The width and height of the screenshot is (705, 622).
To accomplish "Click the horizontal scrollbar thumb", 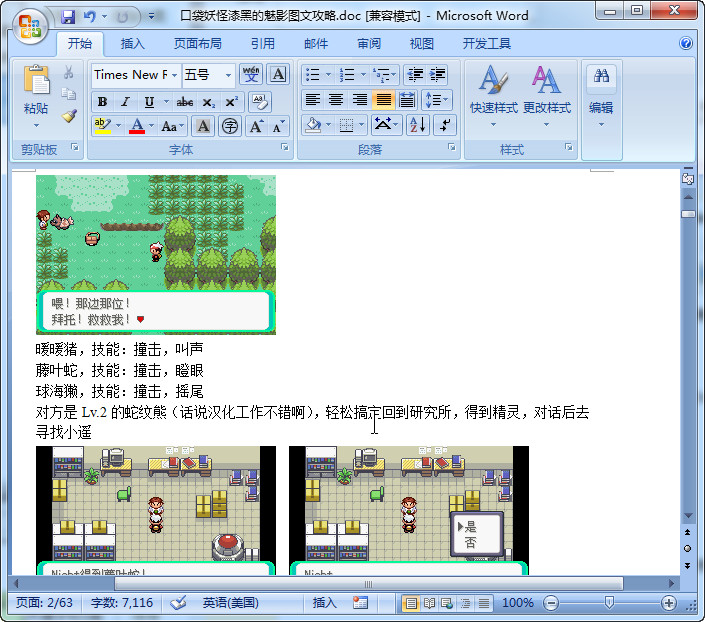I will click(x=369, y=584).
